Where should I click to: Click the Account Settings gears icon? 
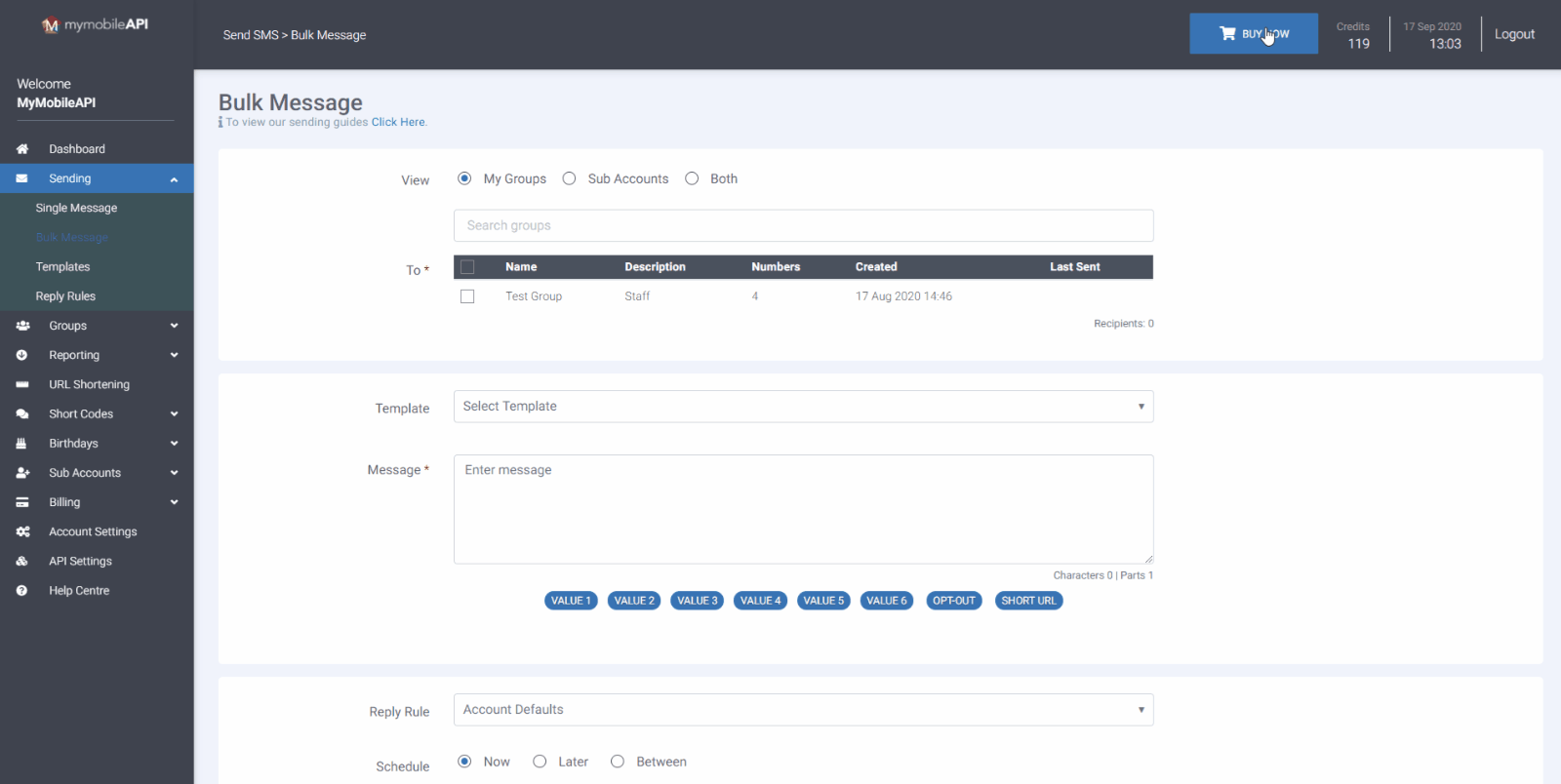tap(22, 531)
